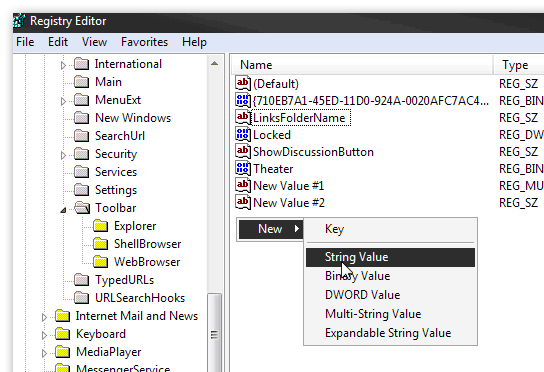544x372 pixels.
Task: Choose Key from the New submenu
Action: (x=390, y=229)
